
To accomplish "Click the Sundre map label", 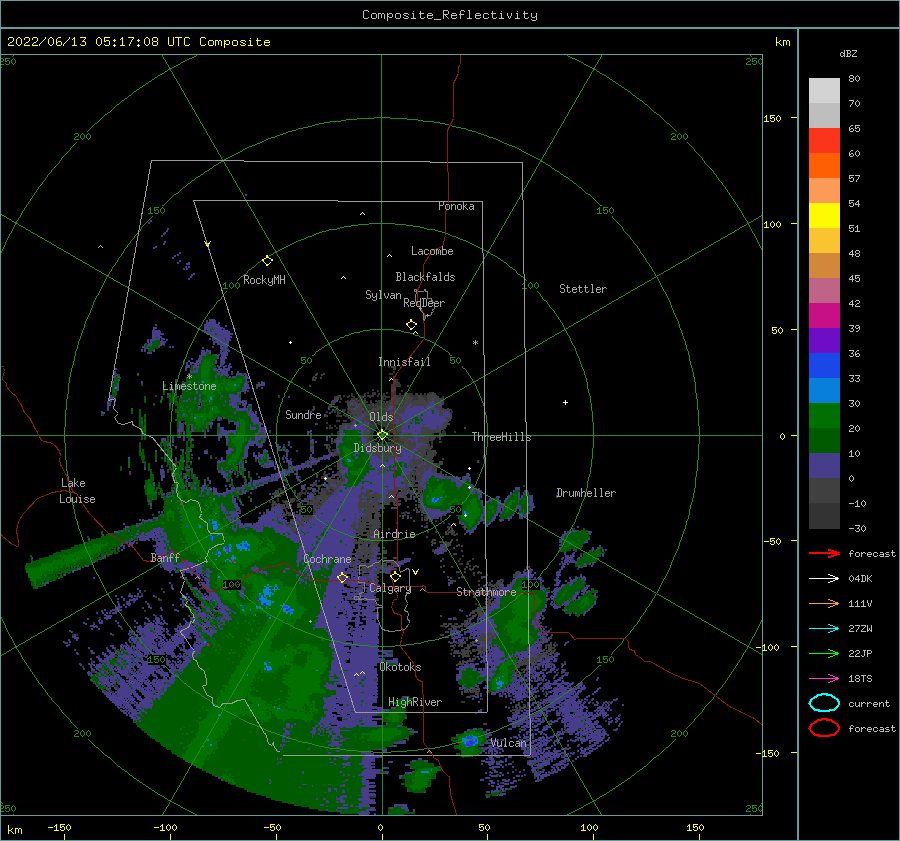I will pyautogui.click(x=303, y=414).
